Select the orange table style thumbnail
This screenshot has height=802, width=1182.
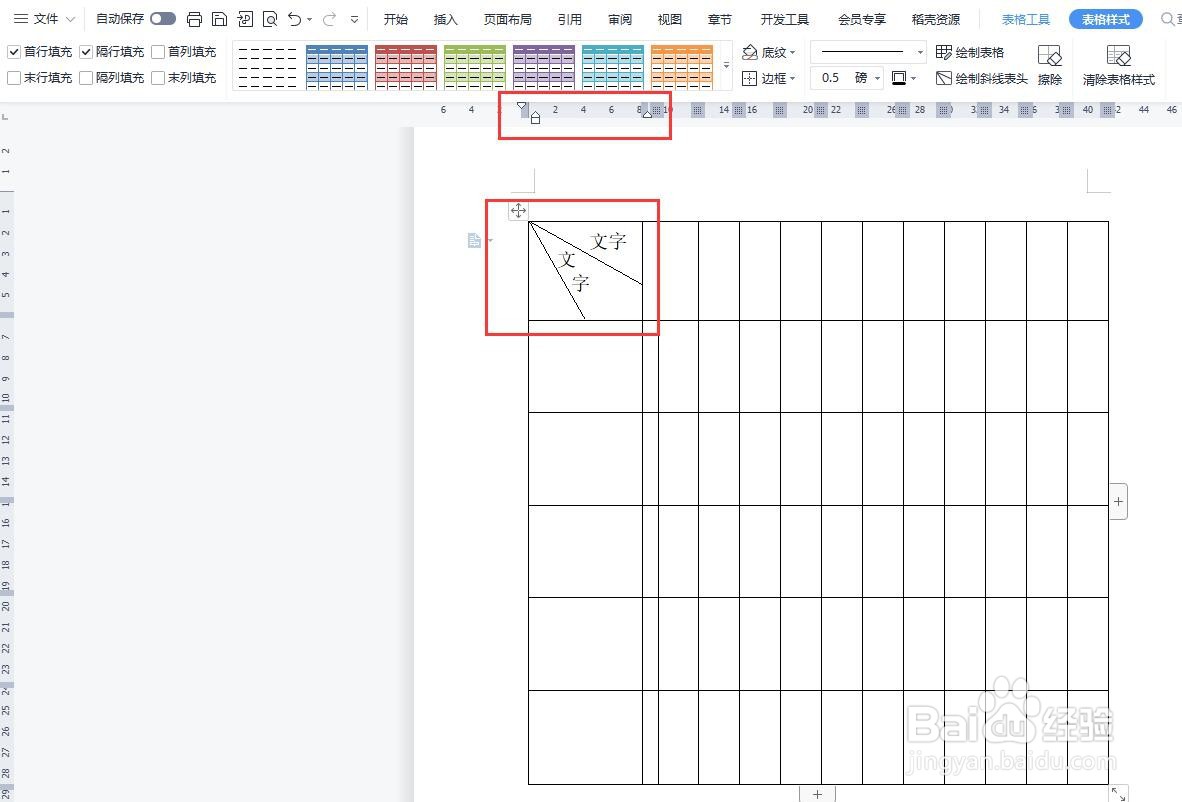[682, 65]
